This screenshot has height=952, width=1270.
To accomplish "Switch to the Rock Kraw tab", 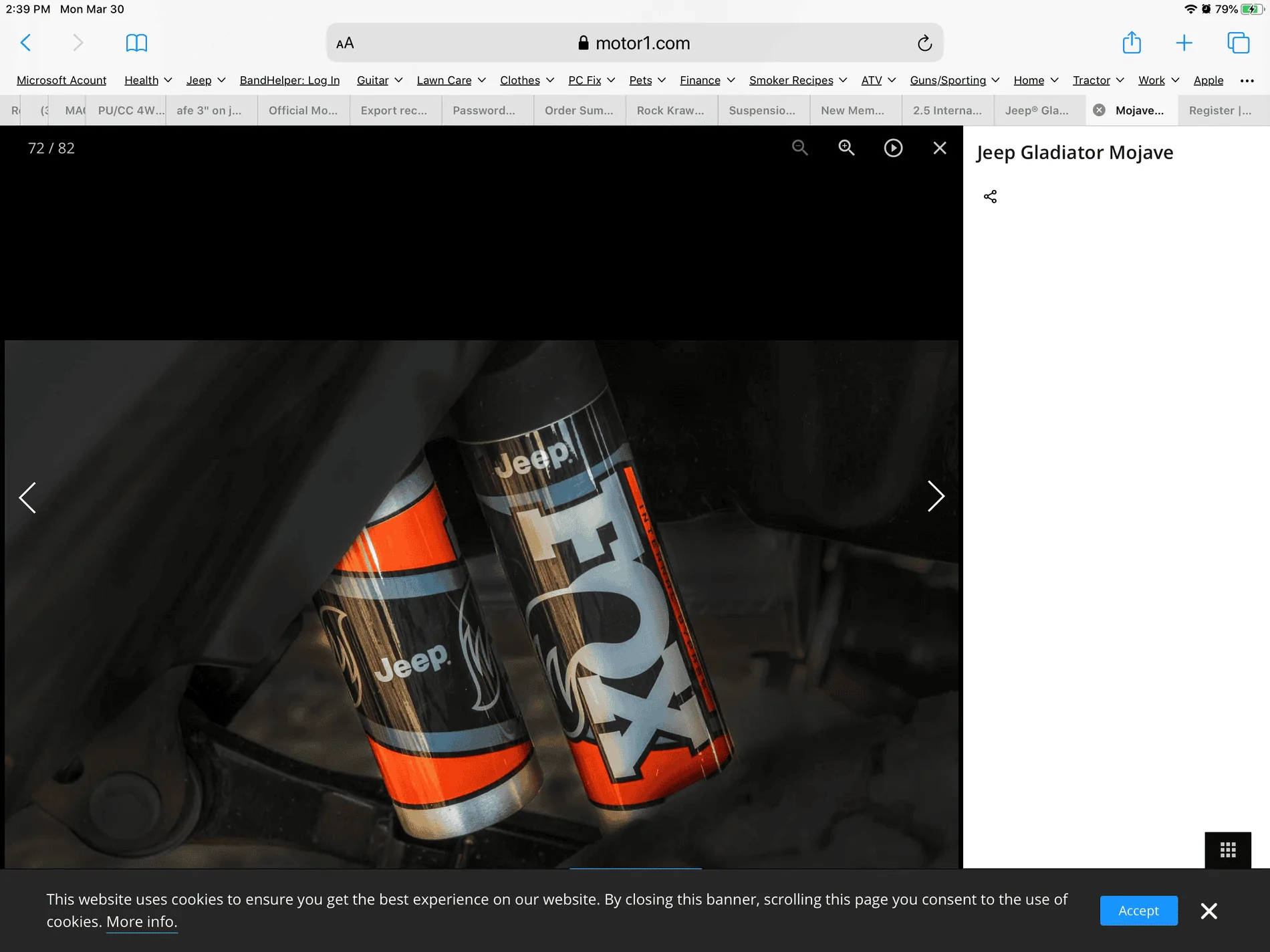I will 672,110.
